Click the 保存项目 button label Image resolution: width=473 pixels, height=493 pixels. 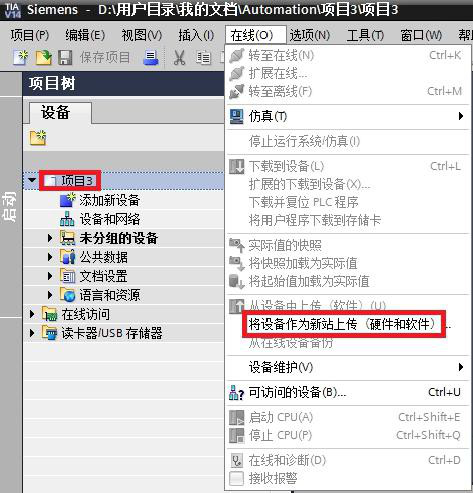click(x=105, y=57)
